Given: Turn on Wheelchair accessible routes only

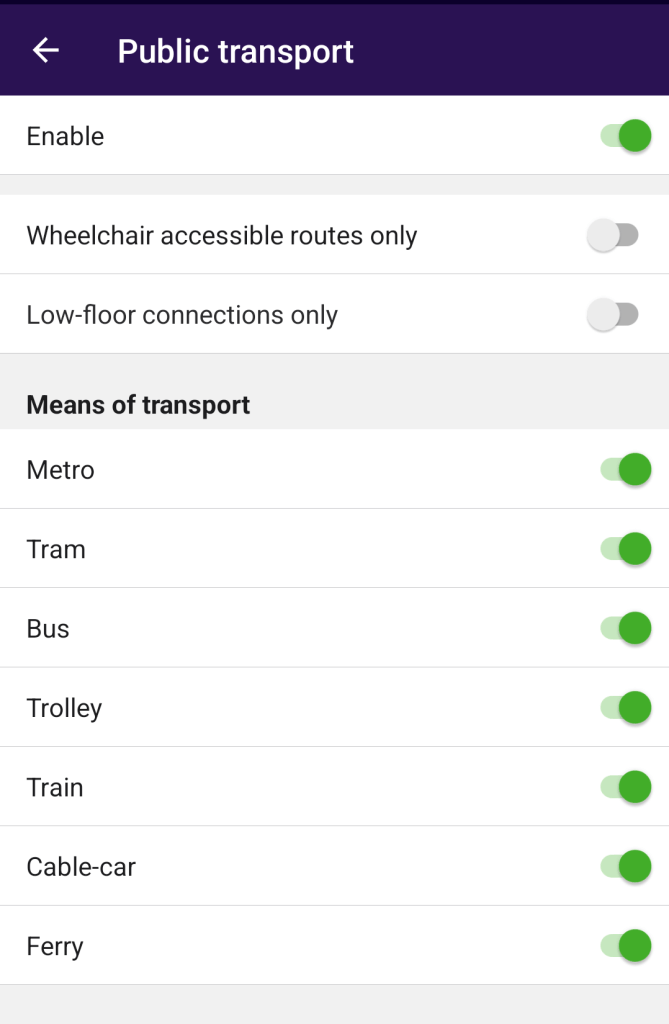Looking at the screenshot, I should (x=613, y=235).
